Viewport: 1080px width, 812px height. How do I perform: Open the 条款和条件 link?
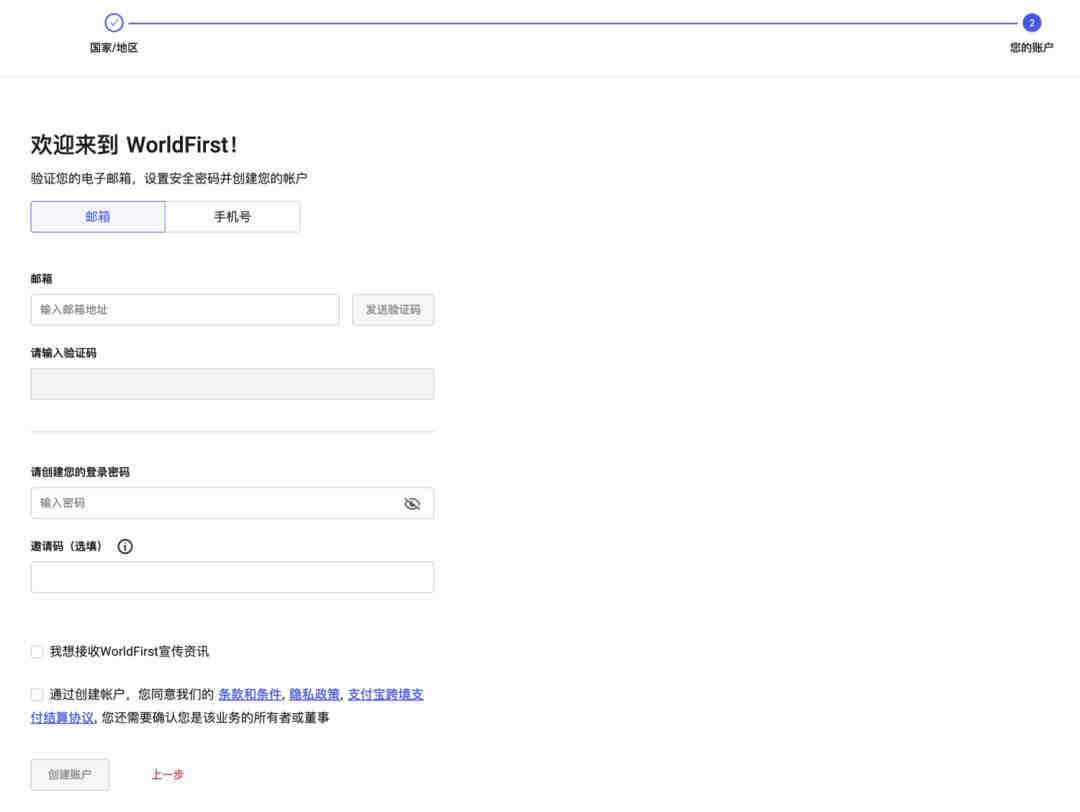(x=249, y=694)
